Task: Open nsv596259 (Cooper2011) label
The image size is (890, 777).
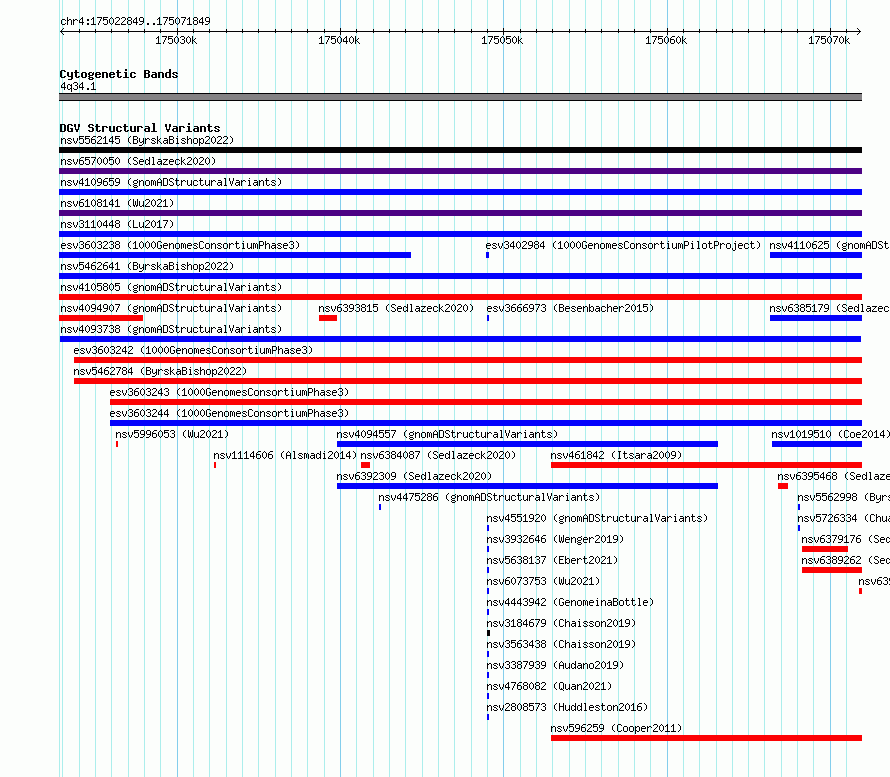Action: click(x=616, y=728)
